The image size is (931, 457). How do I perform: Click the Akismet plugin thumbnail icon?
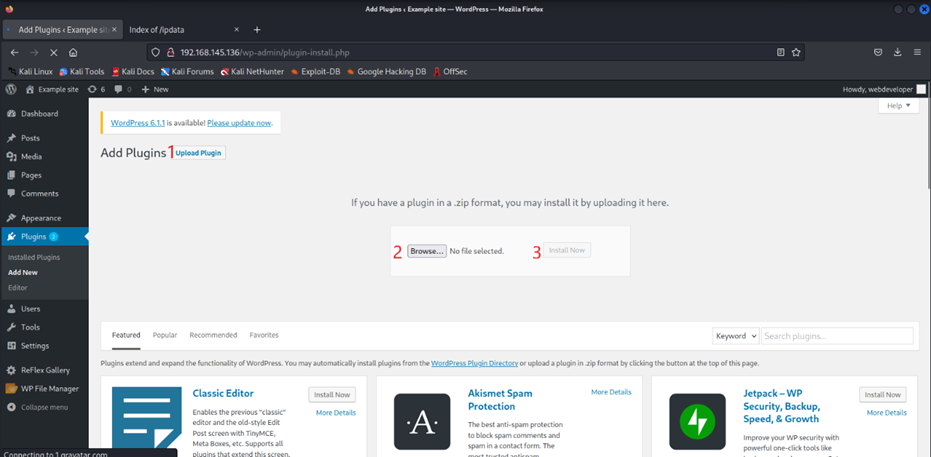coord(422,421)
